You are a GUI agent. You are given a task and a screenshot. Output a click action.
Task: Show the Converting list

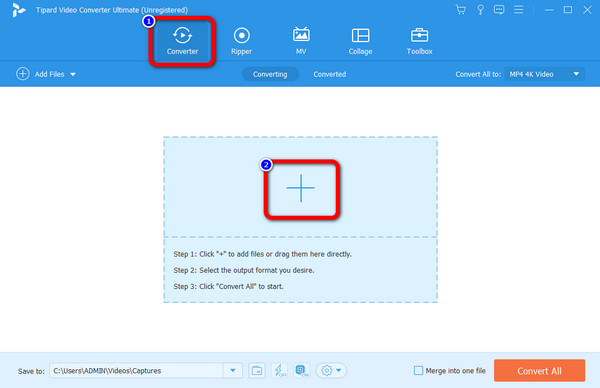[x=270, y=74]
